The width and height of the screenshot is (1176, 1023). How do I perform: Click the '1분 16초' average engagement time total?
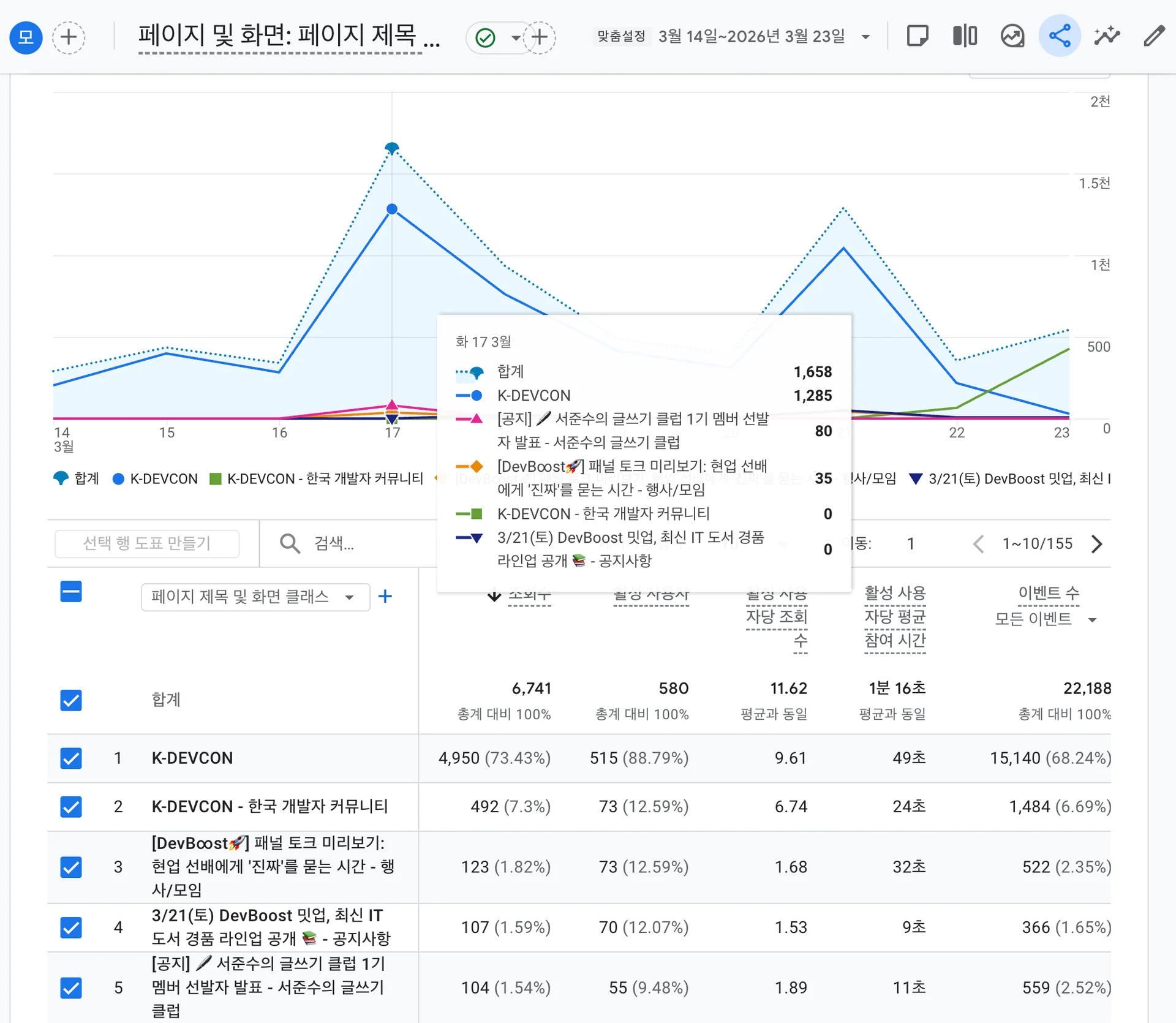click(897, 689)
